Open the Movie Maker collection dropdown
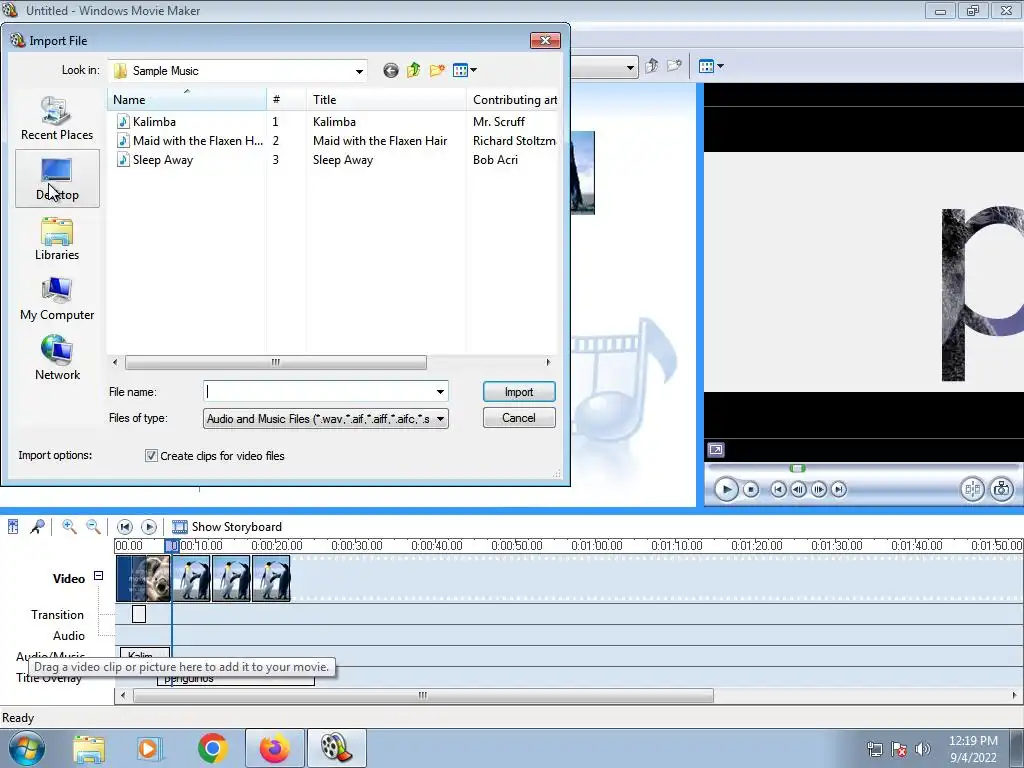The height and width of the screenshot is (768, 1024). tap(630, 67)
